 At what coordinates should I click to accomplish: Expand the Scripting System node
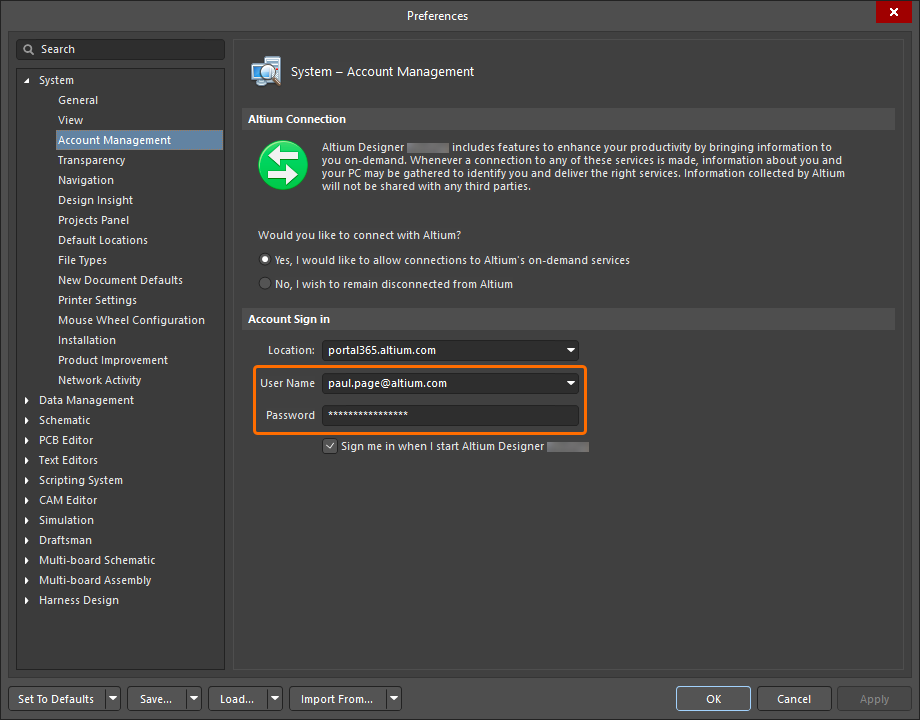click(x=26, y=480)
